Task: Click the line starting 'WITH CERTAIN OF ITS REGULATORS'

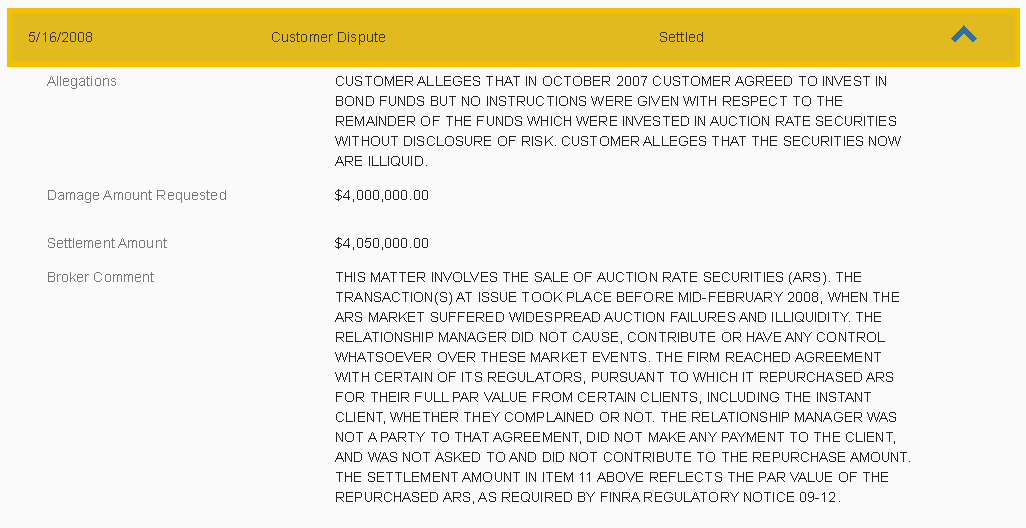Action: 614,377
